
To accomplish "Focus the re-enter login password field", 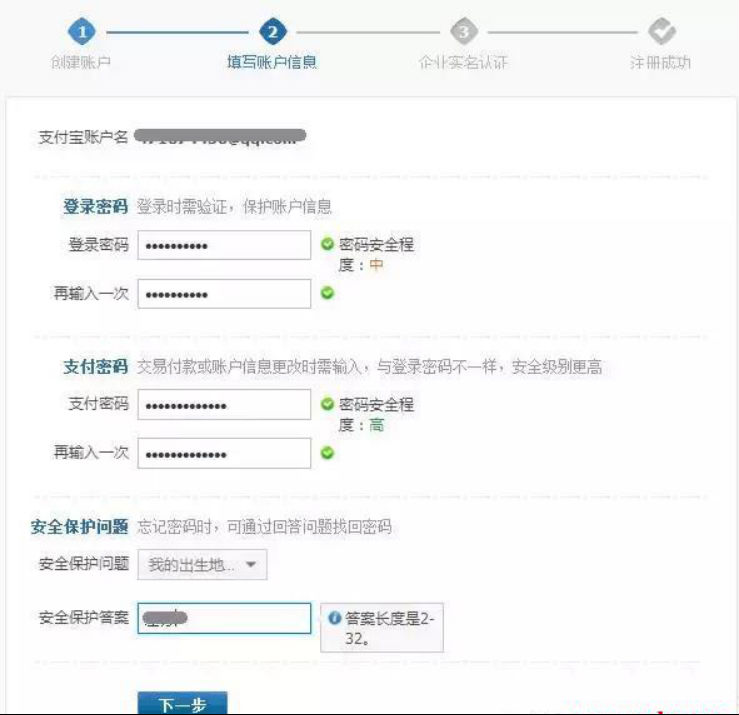I will click(224, 294).
